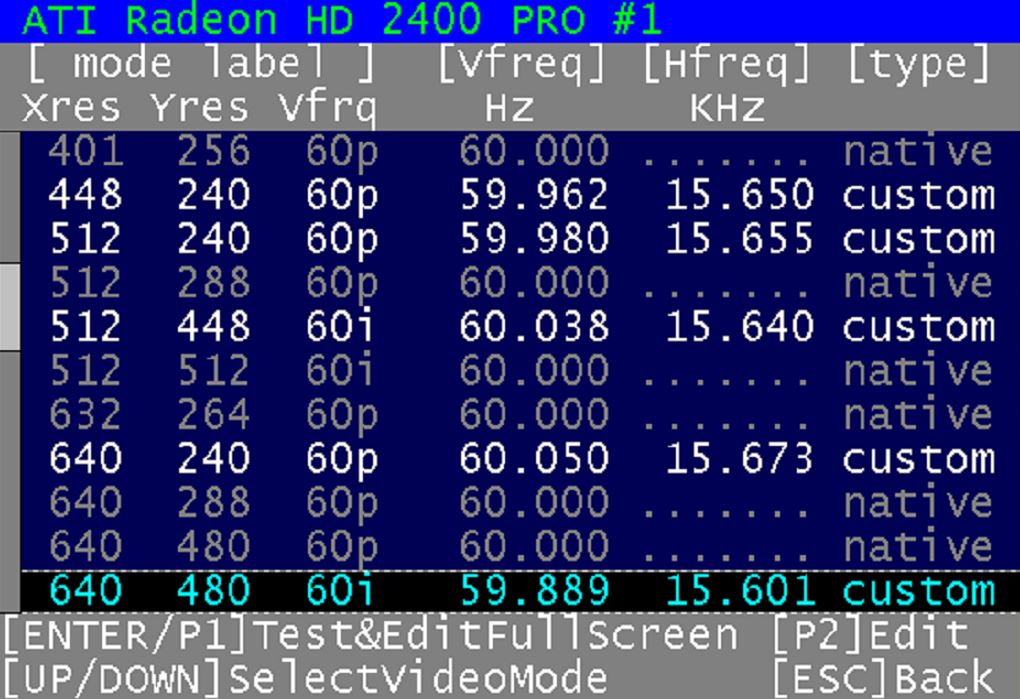1020x699 pixels.
Task: Select the 512 240 60p custom mode
Action: 520,239
